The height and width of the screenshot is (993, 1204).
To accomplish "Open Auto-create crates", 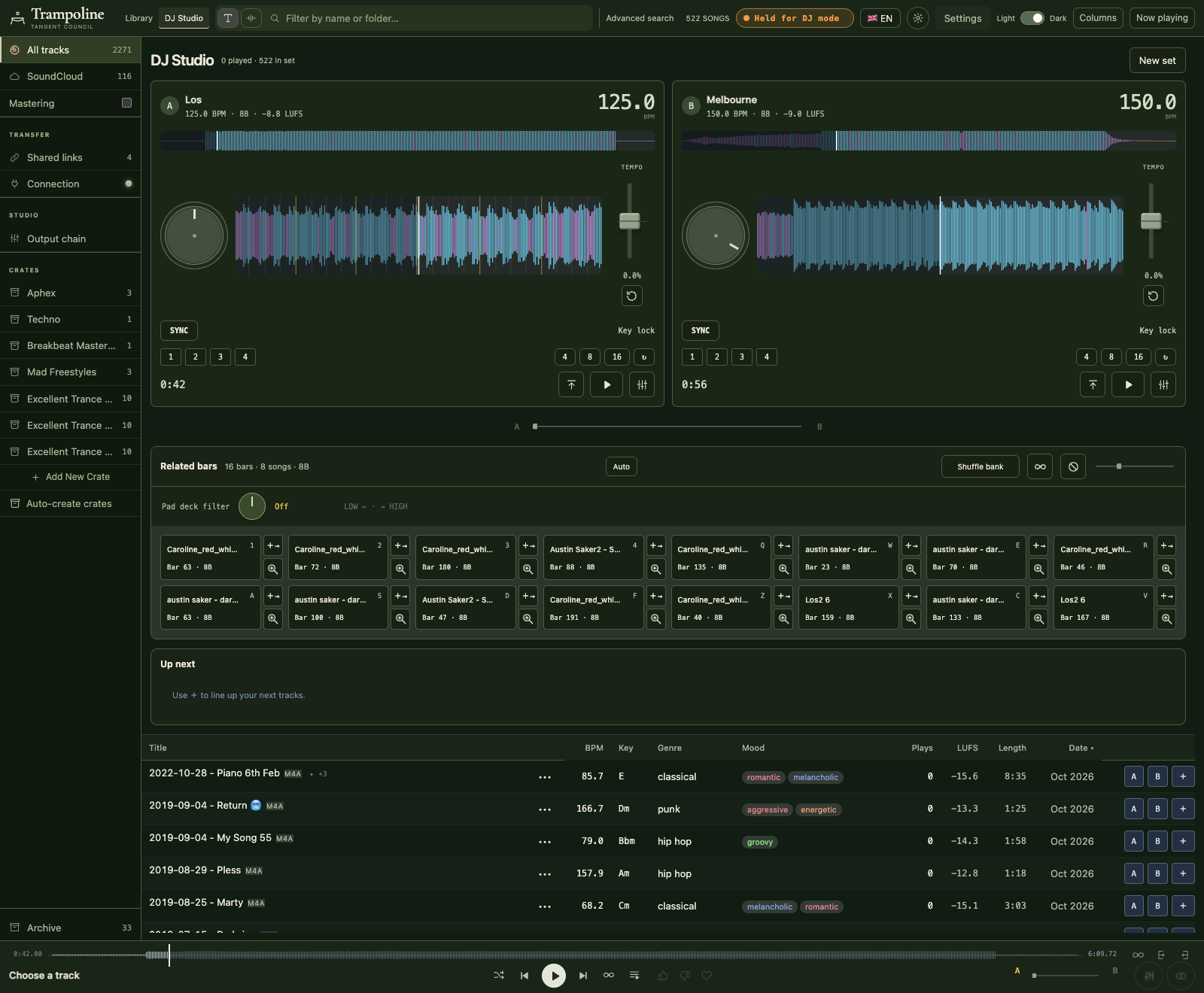I will point(71,503).
